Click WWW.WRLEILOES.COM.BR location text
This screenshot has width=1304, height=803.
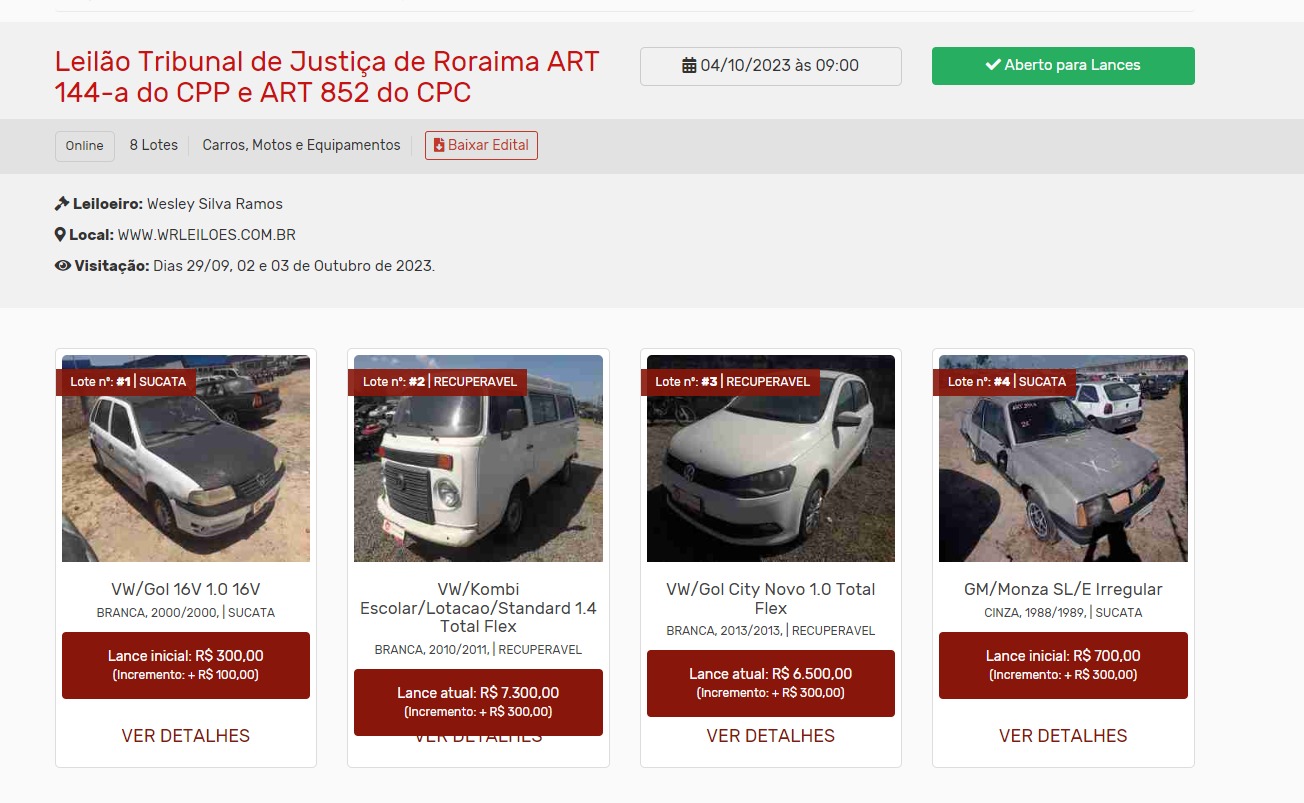click(206, 235)
